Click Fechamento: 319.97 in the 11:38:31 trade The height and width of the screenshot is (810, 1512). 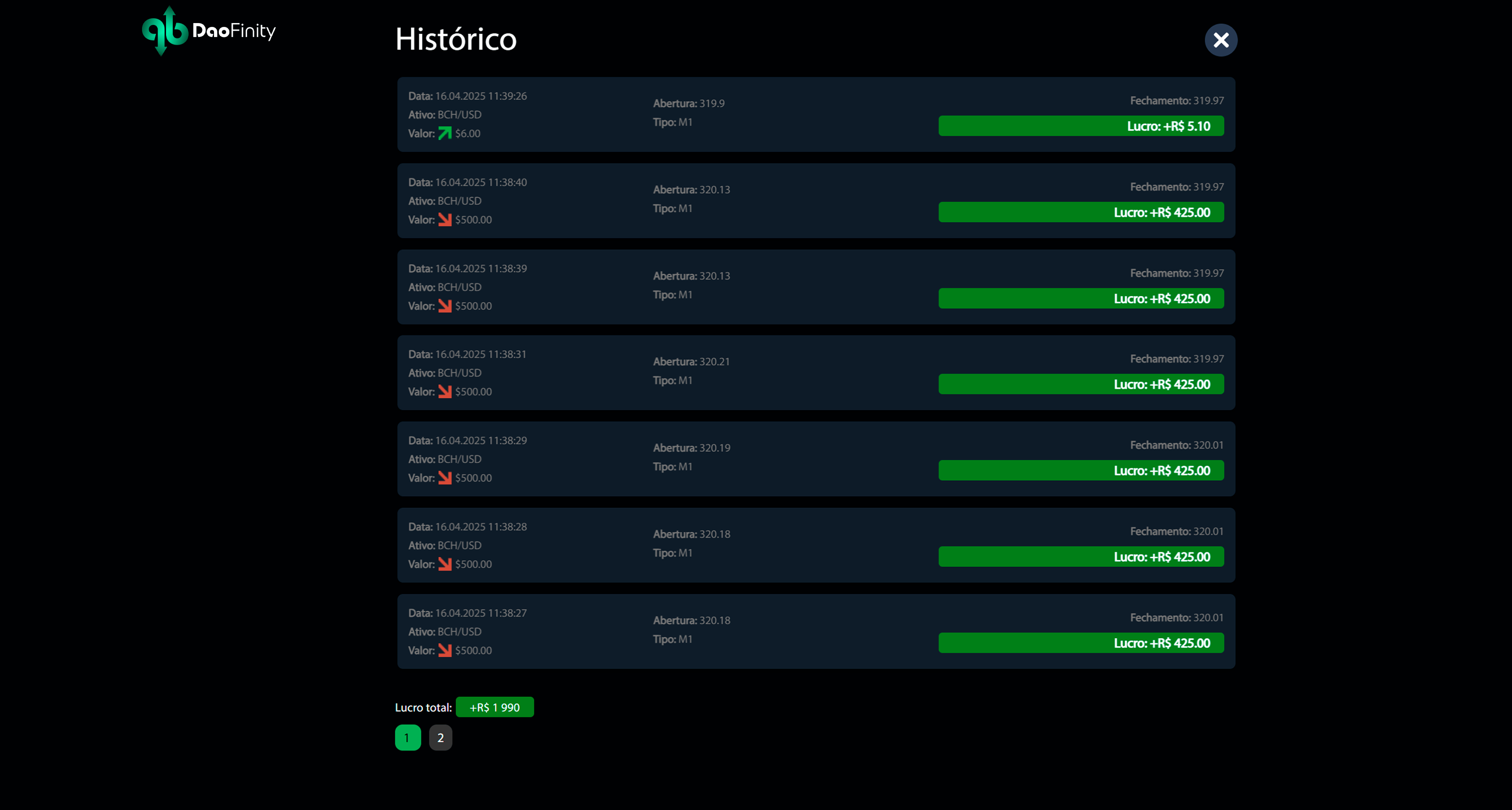click(1177, 358)
